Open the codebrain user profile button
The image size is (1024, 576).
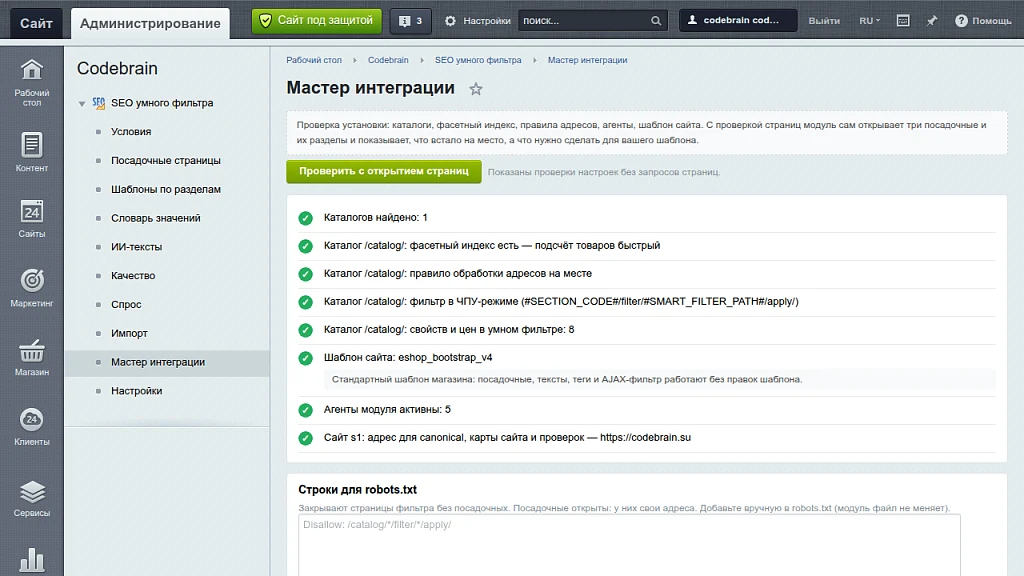[738, 20]
